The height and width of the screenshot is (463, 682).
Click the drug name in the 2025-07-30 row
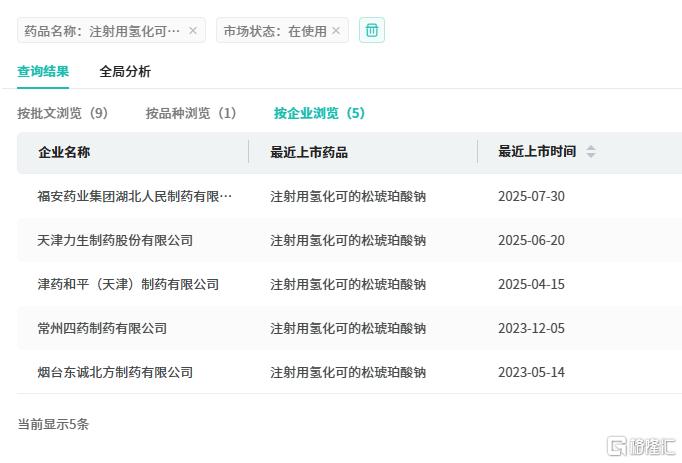click(x=348, y=196)
